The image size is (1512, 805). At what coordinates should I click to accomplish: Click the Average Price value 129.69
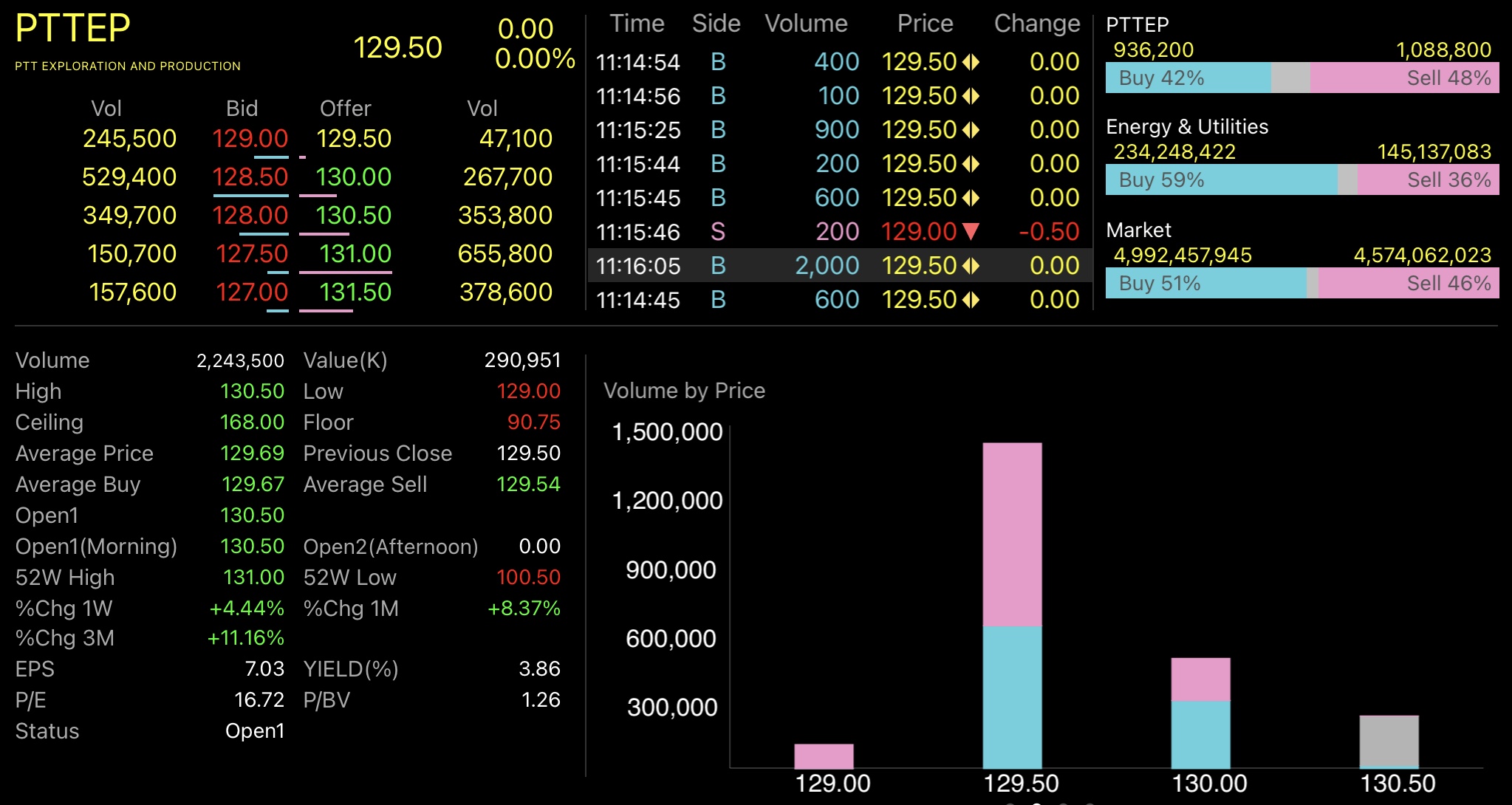252,453
